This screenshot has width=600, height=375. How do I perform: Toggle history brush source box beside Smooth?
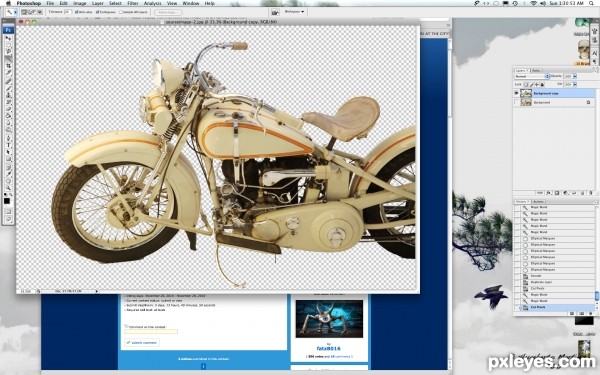coord(517,276)
